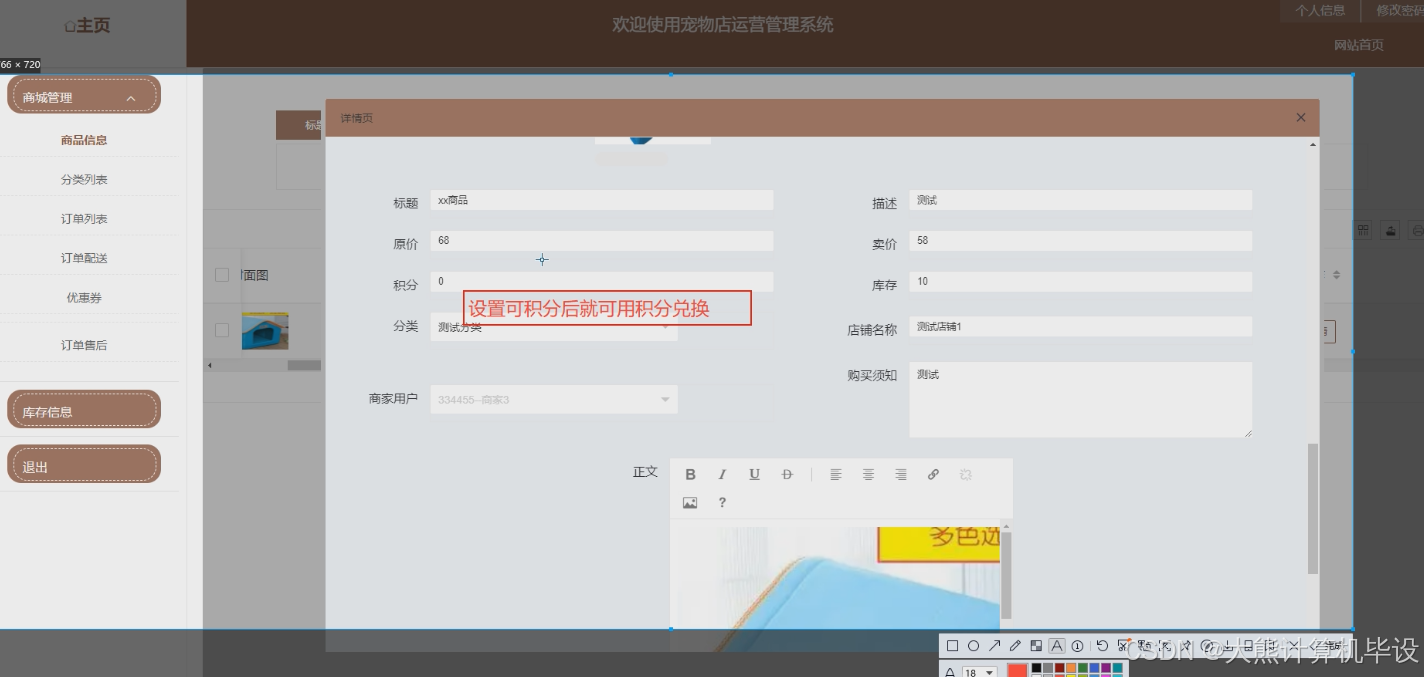The width and height of the screenshot is (1424, 677).
Task: Close the 详情页 dialog
Action: coord(1301,118)
